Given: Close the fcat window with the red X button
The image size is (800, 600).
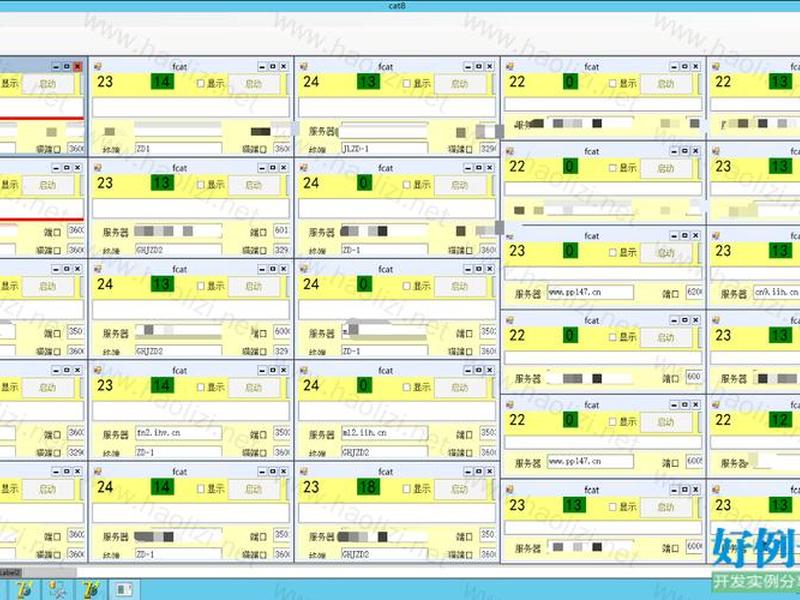Looking at the screenshot, I should tap(78, 66).
